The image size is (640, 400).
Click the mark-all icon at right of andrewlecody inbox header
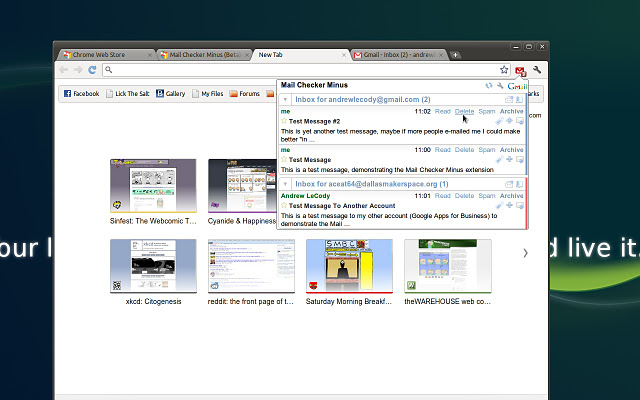(519, 100)
